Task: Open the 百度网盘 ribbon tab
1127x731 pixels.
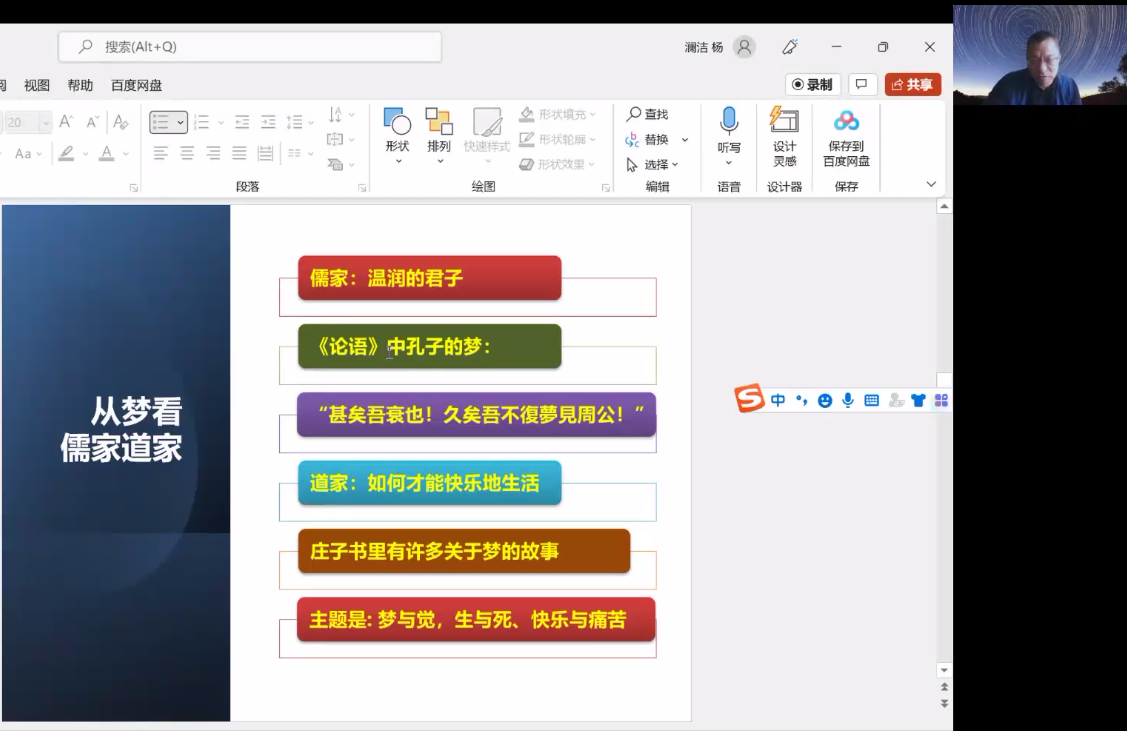Action: [x=136, y=86]
